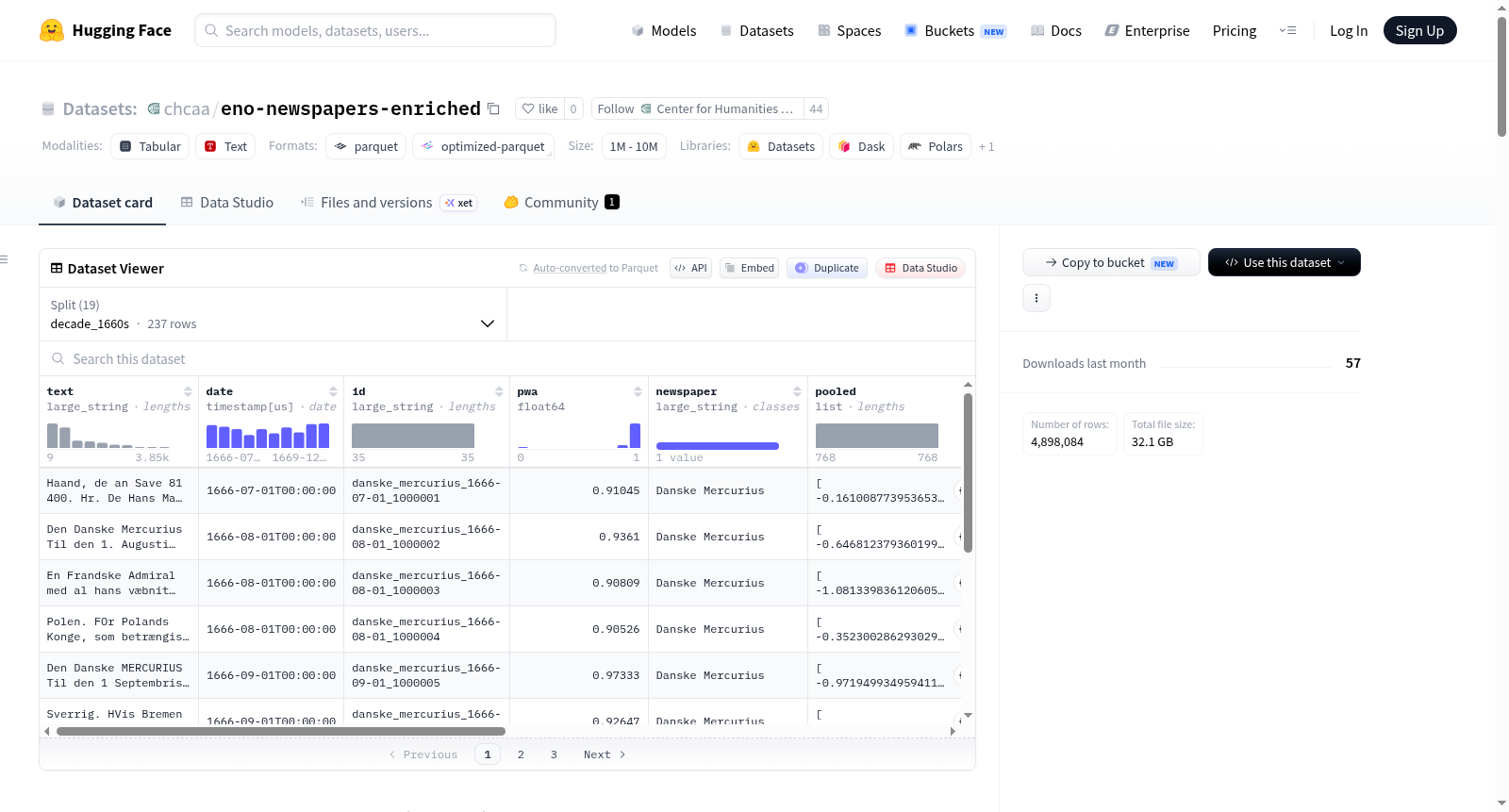Image resolution: width=1509 pixels, height=812 pixels.
Task: Select the parquet format tag
Action: pos(366,146)
